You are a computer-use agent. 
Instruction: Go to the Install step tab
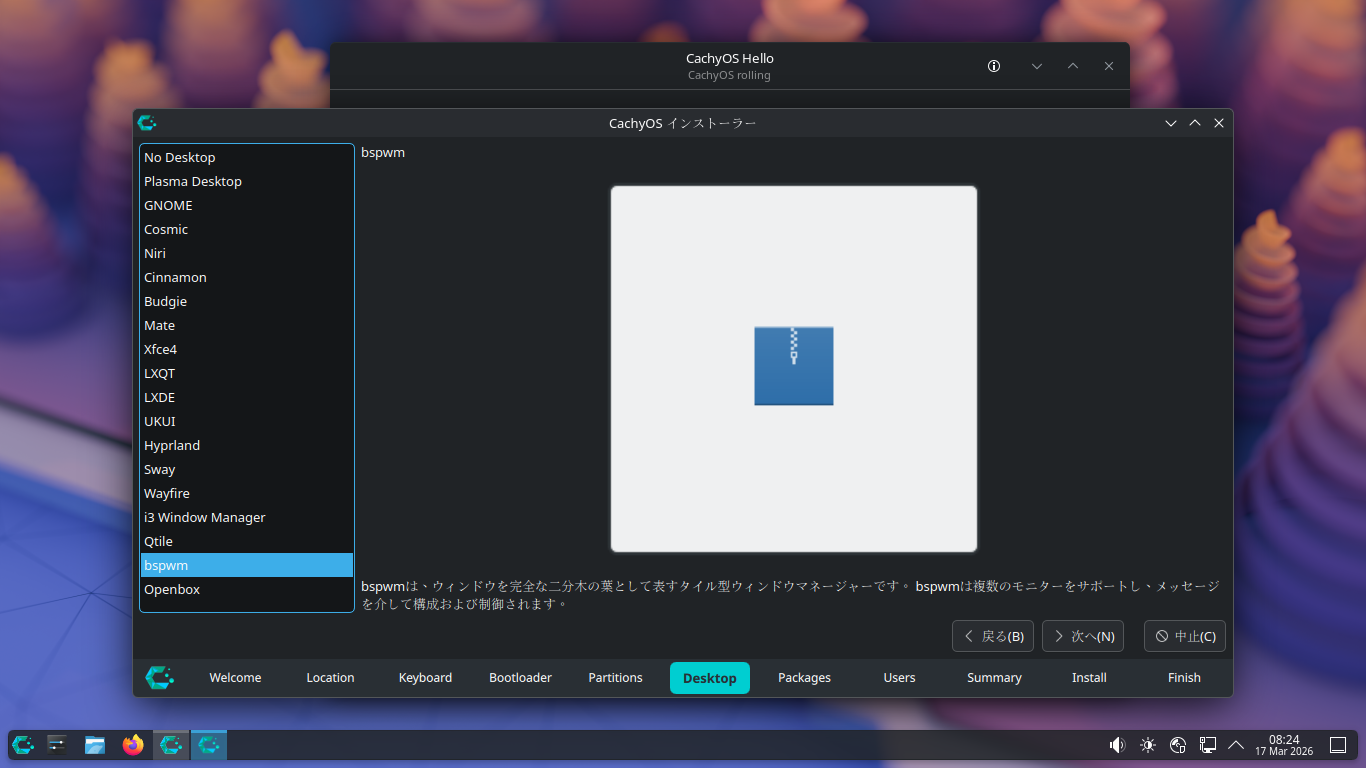coord(1089,678)
